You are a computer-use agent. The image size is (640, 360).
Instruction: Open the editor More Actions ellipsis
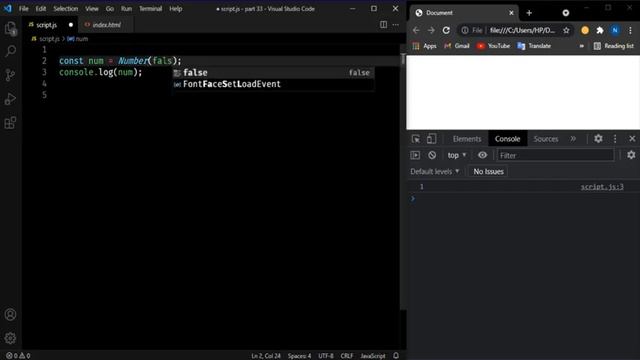tap(396, 24)
